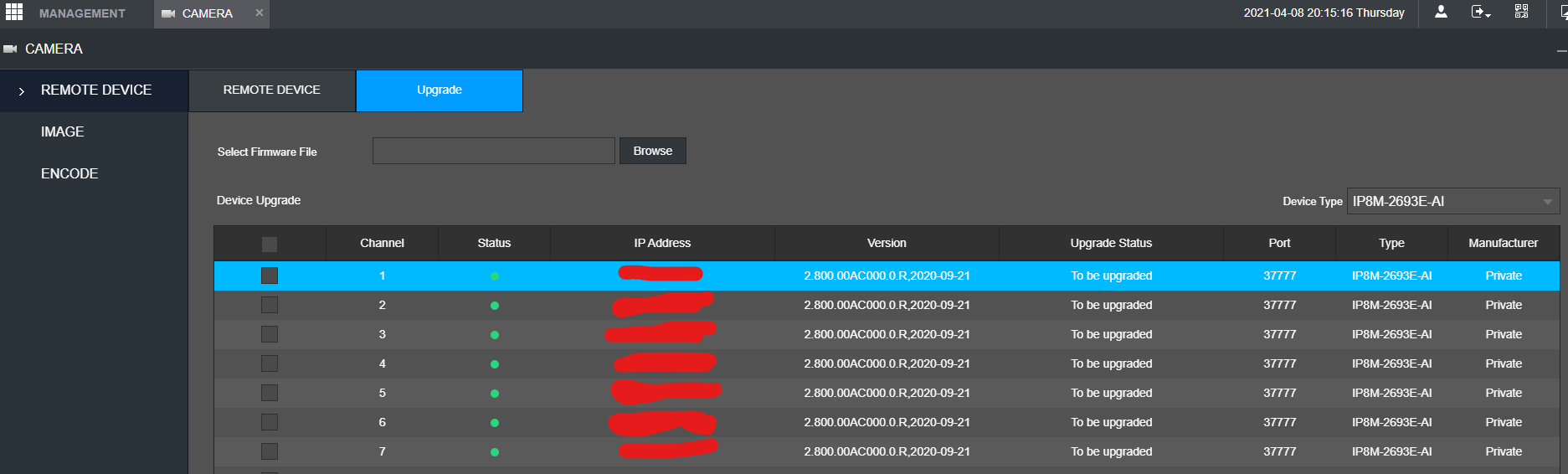
Task: Open the Device Type dropdown
Action: (1452, 201)
